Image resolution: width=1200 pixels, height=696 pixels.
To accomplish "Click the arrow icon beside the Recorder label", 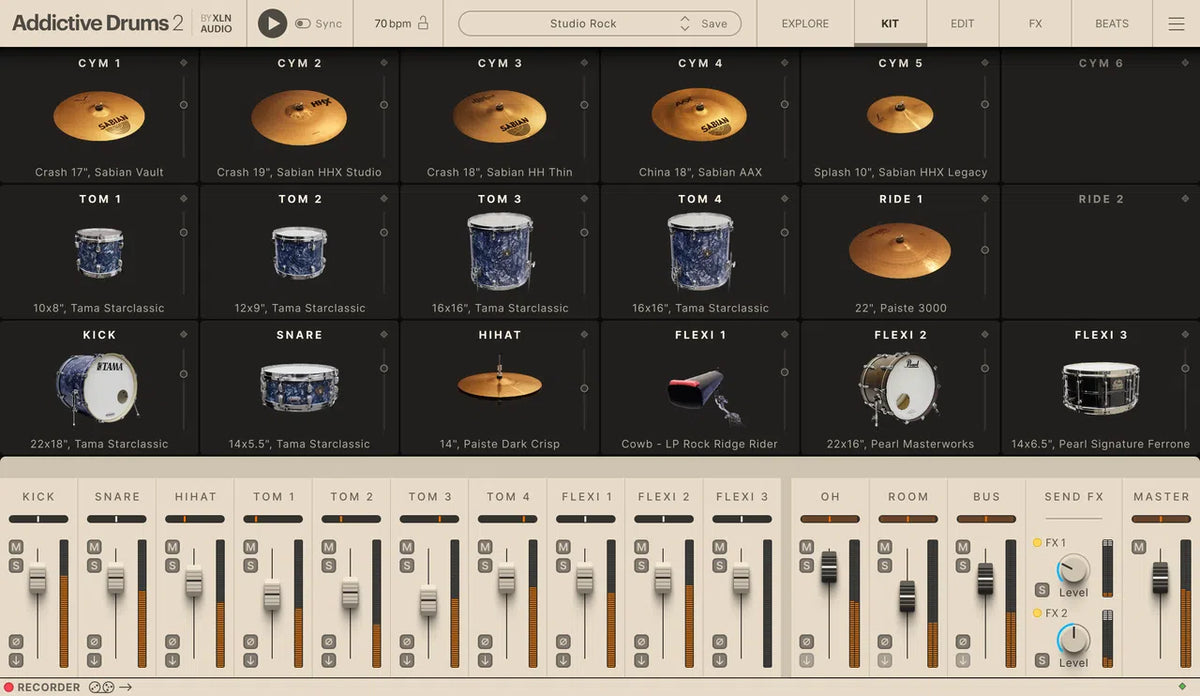I will [126, 687].
